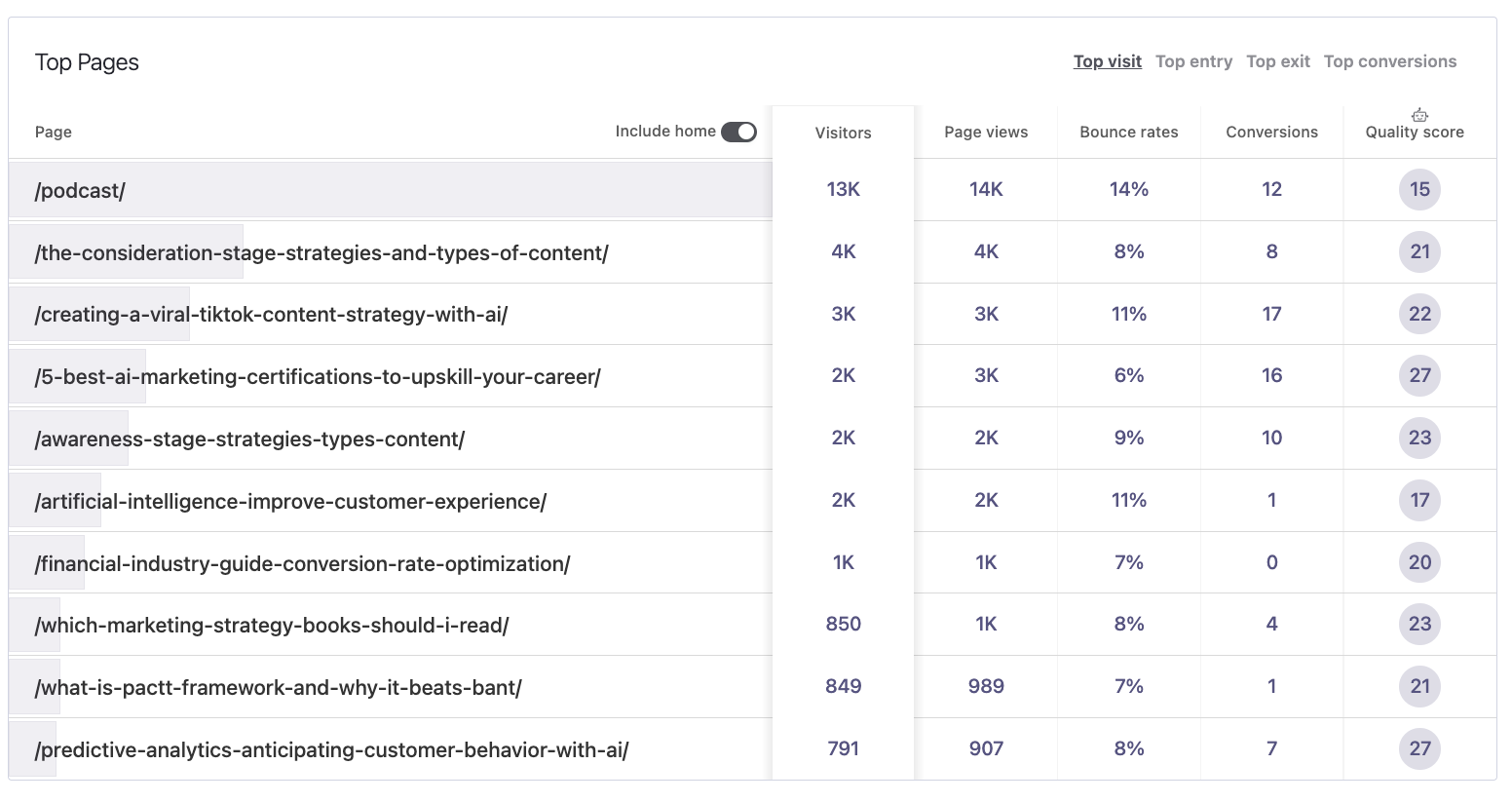Switch to the Top exit tab
The width and height of the screenshot is (1512, 803).
[x=1277, y=61]
